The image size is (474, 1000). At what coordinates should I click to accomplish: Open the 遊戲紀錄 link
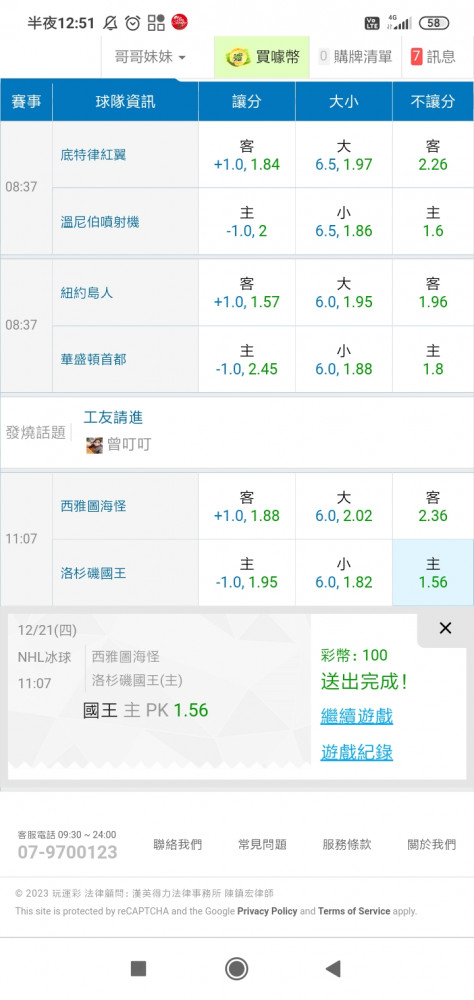357,752
